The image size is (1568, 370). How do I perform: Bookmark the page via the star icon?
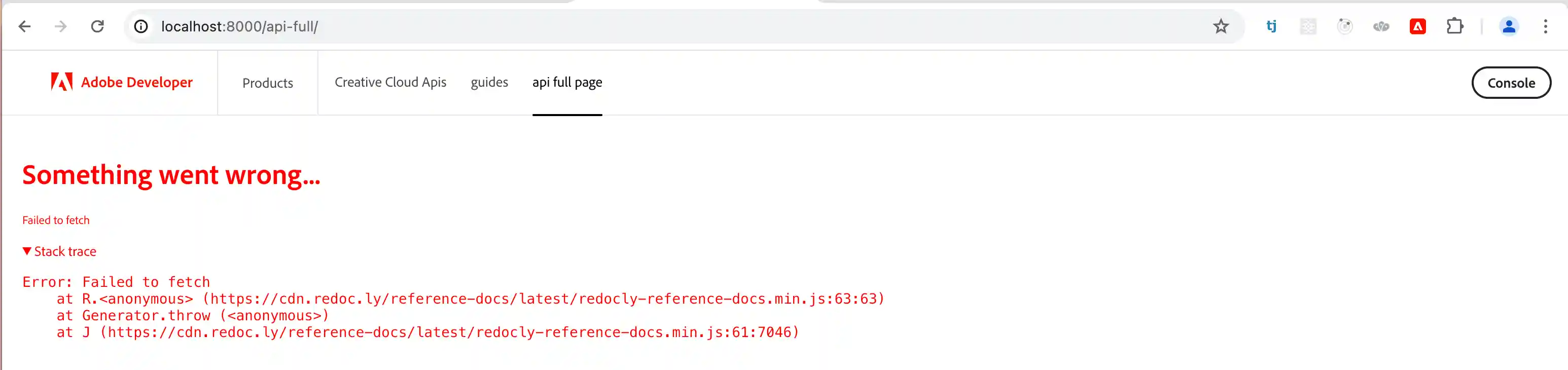click(x=1221, y=26)
